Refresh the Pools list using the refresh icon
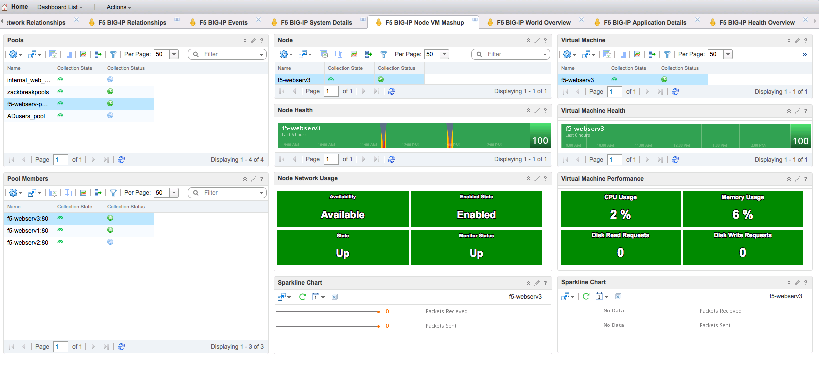 click(x=122, y=159)
